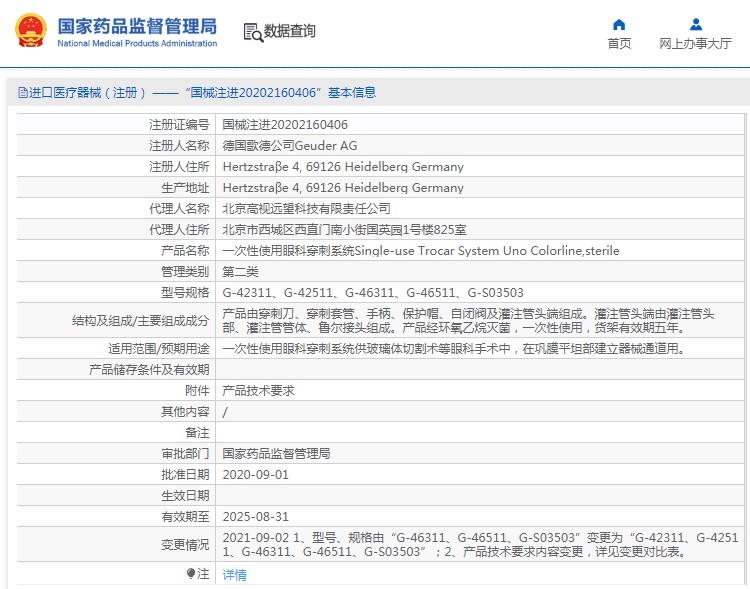Click the document icon before 进口医疗器械

click(x=22, y=92)
